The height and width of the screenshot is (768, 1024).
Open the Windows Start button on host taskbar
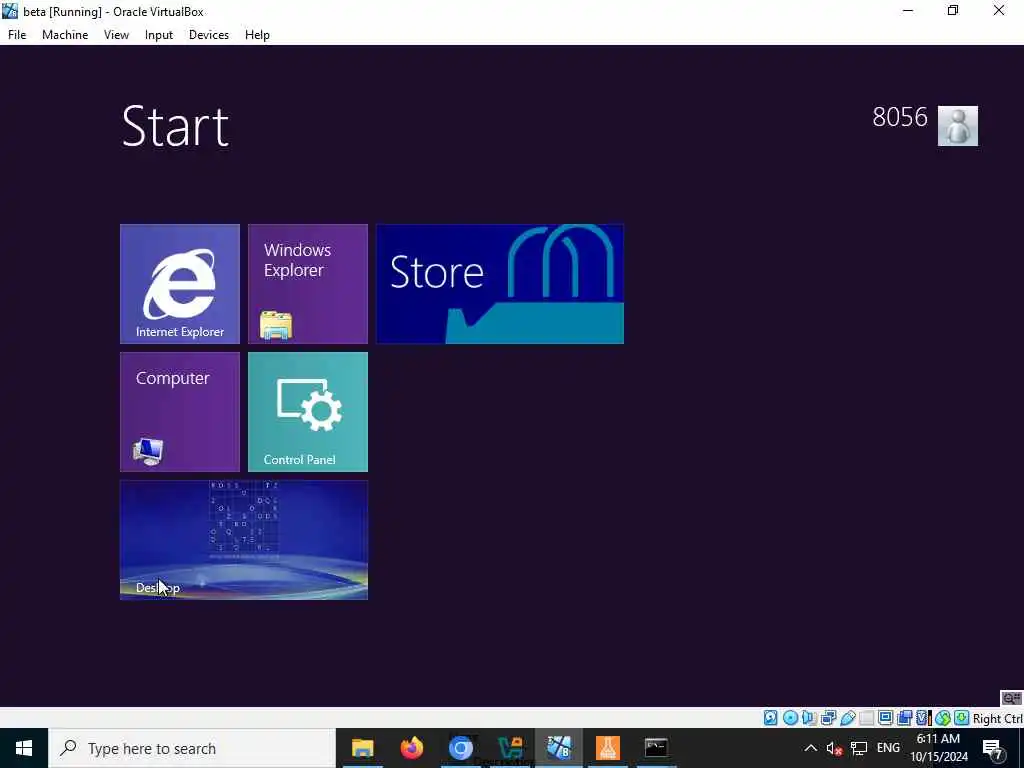[24, 748]
